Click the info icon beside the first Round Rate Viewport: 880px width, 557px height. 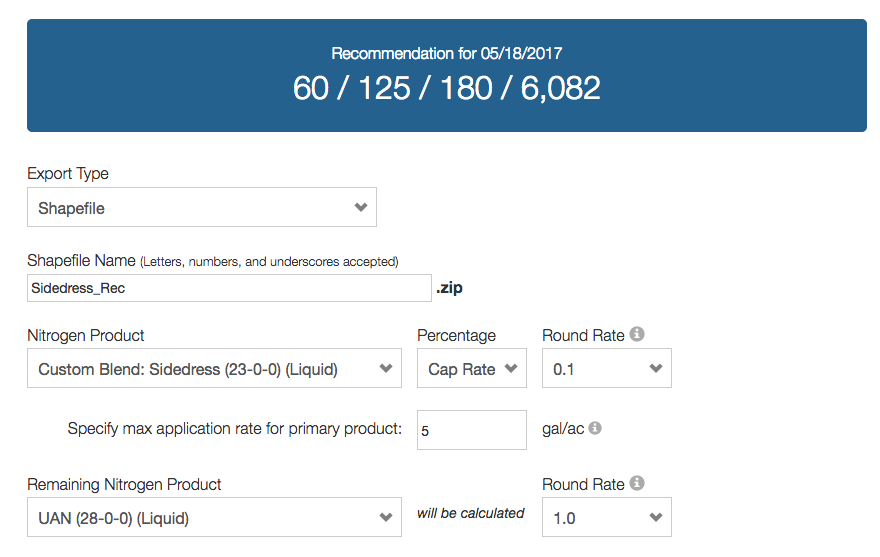point(637,335)
